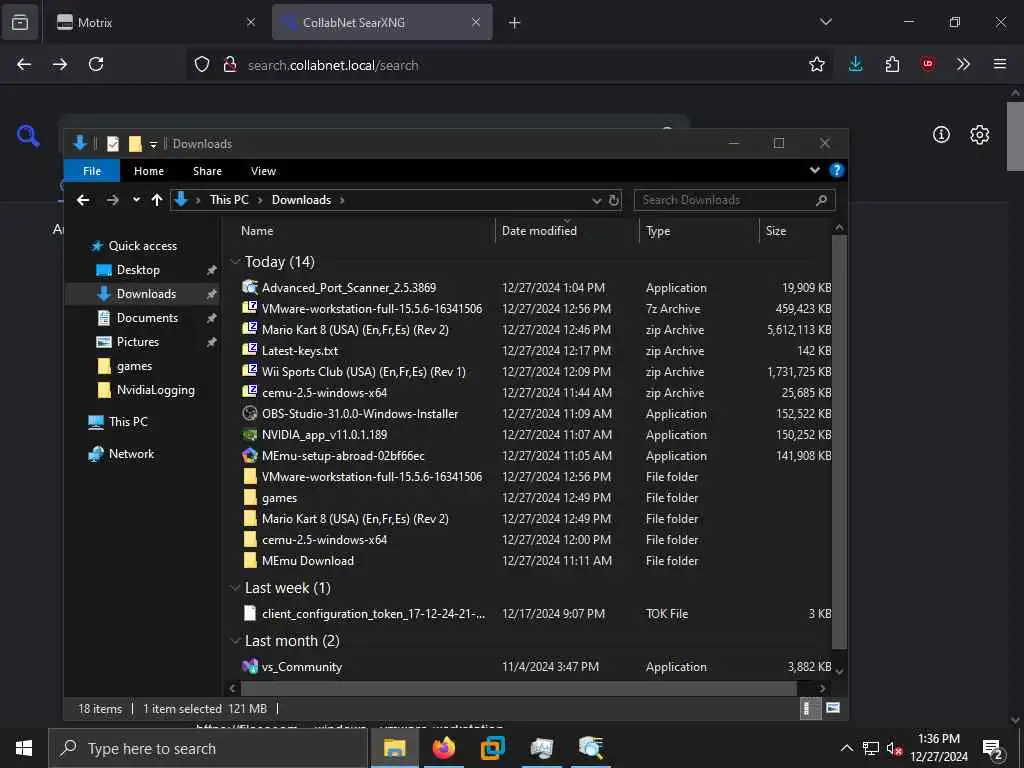Open Firefox extensions puzzle icon
Image resolution: width=1024 pixels, height=768 pixels.
point(892,64)
